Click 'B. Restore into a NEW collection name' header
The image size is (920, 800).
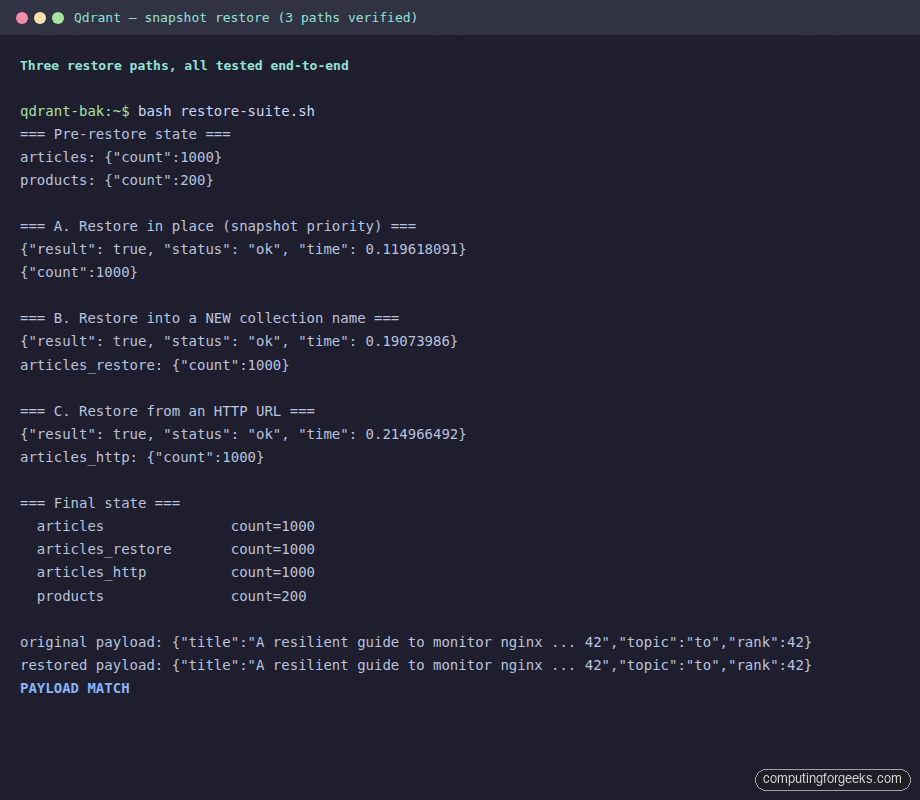tap(209, 318)
